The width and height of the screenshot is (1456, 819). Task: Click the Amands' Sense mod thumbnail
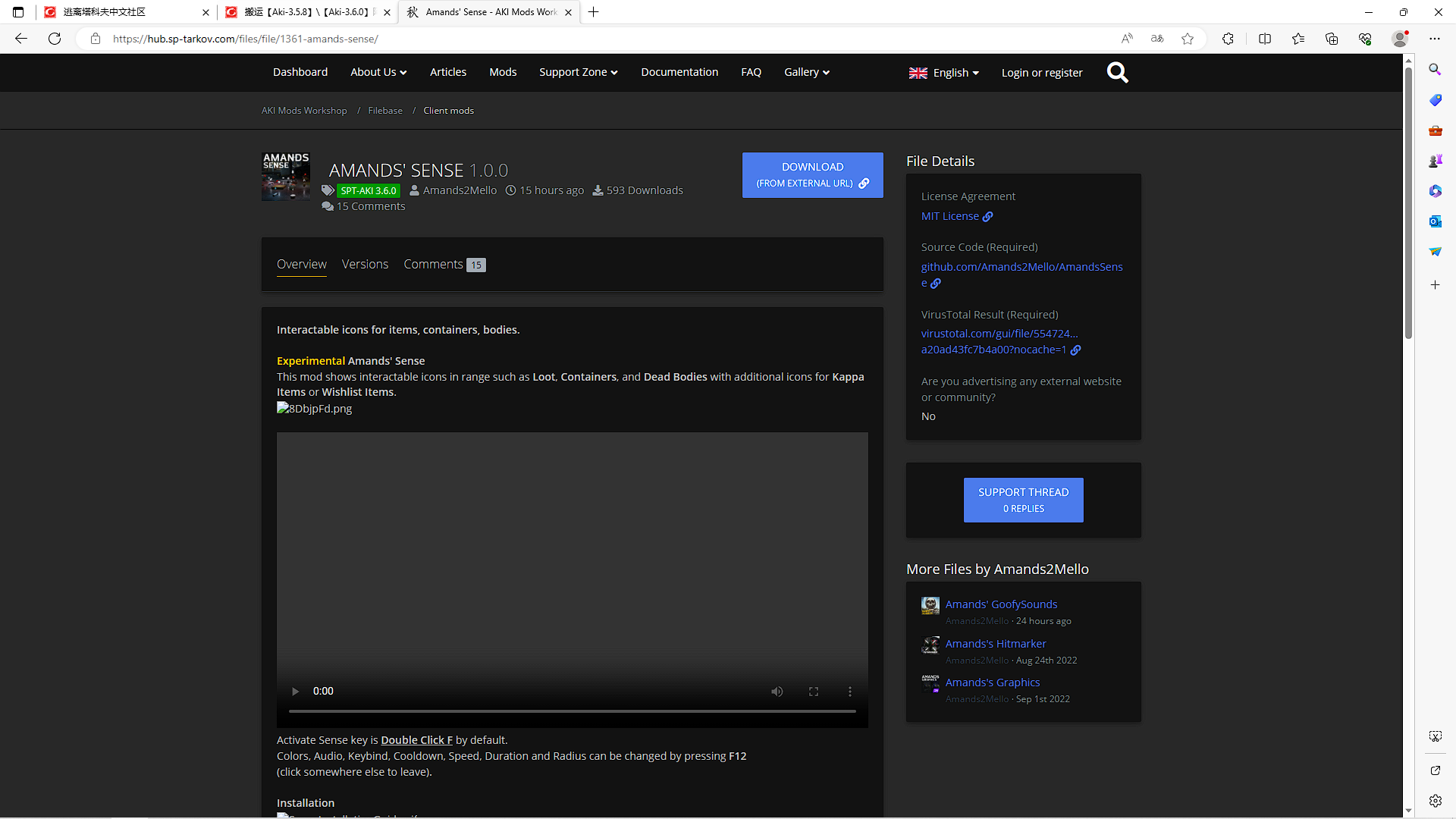click(285, 176)
